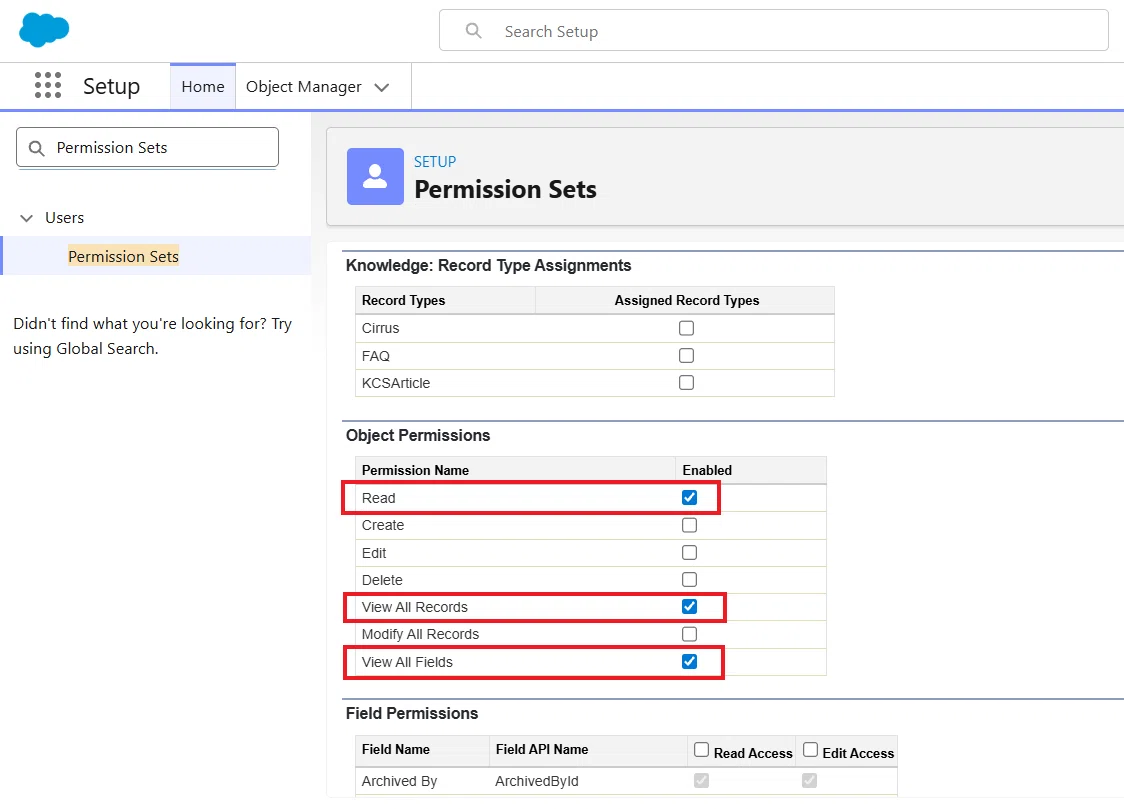
Task: Click the Assigned Record Types column header
Action: (x=687, y=300)
